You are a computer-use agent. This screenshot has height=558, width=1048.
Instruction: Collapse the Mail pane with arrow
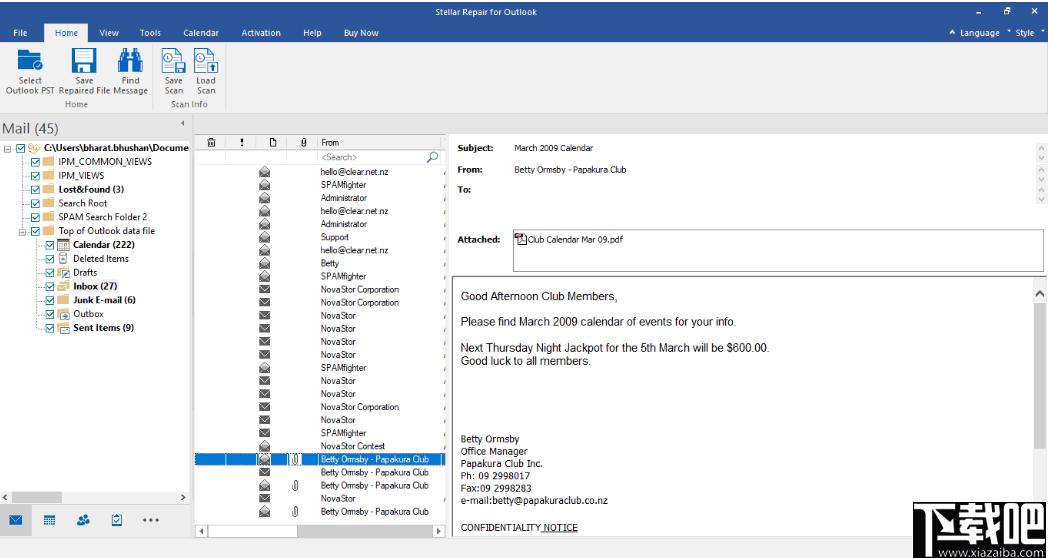pyautogui.click(x=182, y=124)
